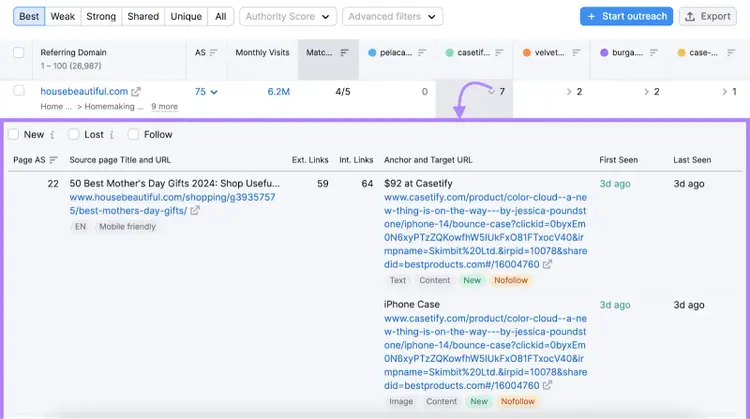Screen dimensions: 750x419
Task: Open the Authority Score dropdown
Action: tap(288, 16)
